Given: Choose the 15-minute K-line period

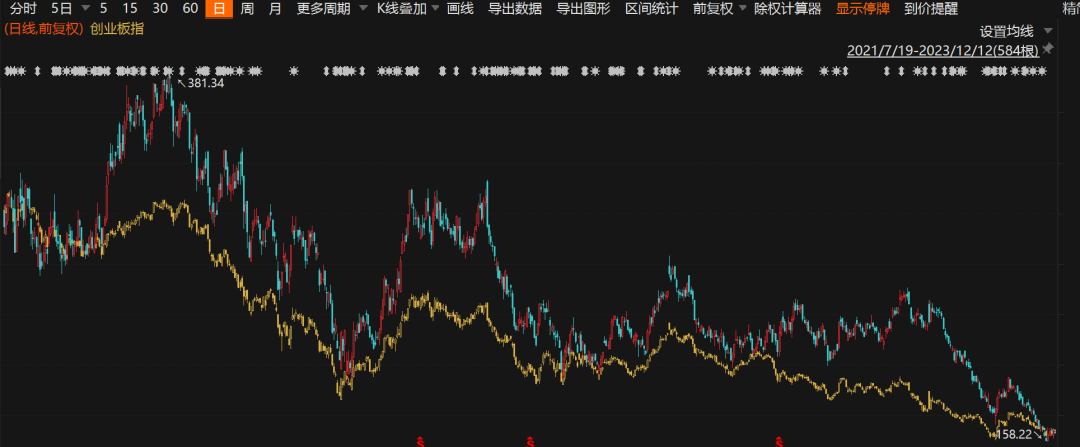Looking at the screenshot, I should click(x=129, y=9).
